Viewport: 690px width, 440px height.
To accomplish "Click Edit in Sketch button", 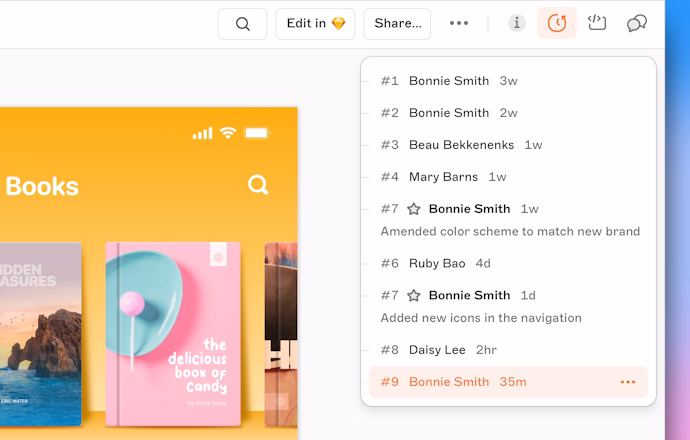I will pyautogui.click(x=315, y=24).
